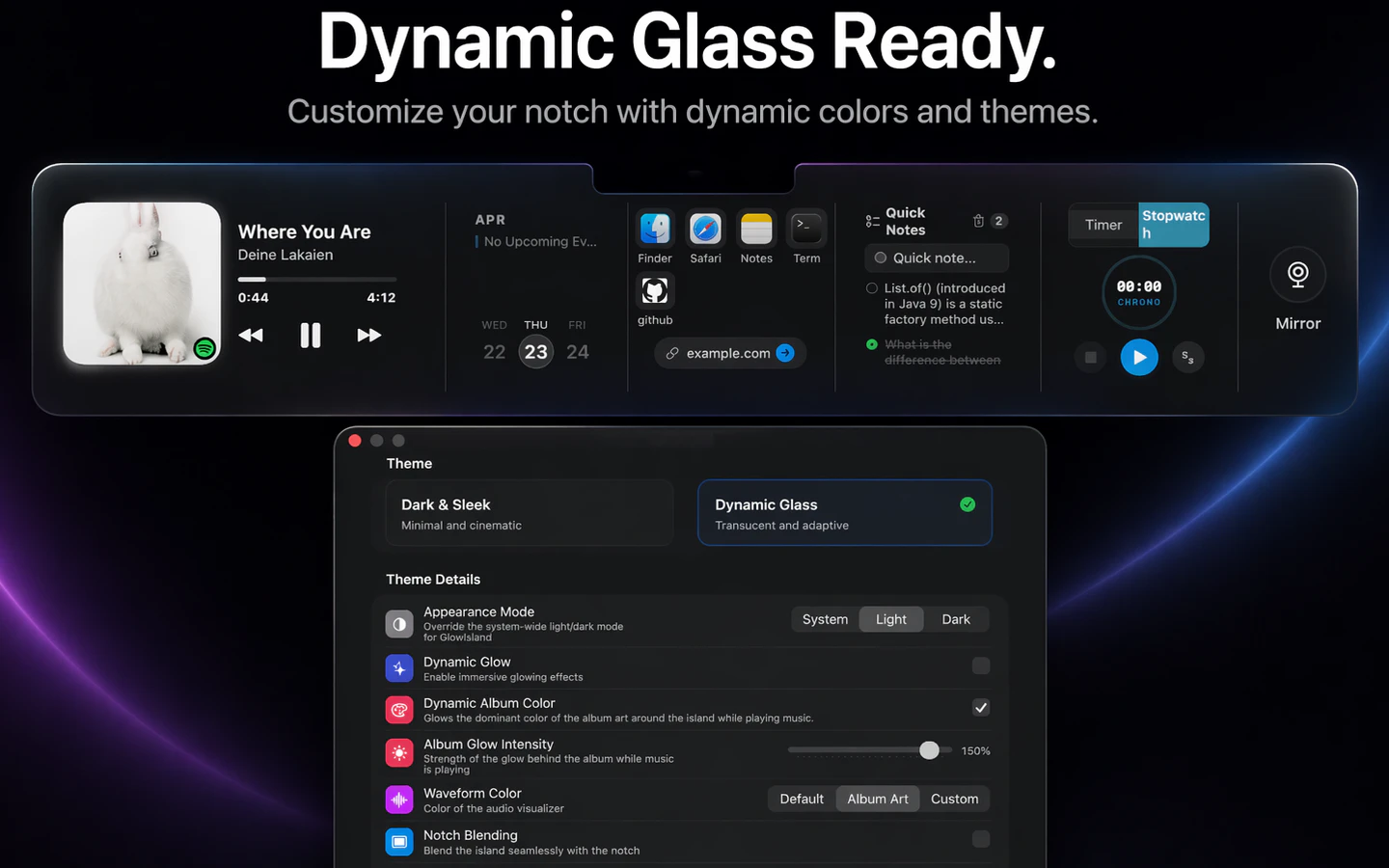1389x868 pixels.
Task: Open the github shortcut icon
Action: coord(655,290)
